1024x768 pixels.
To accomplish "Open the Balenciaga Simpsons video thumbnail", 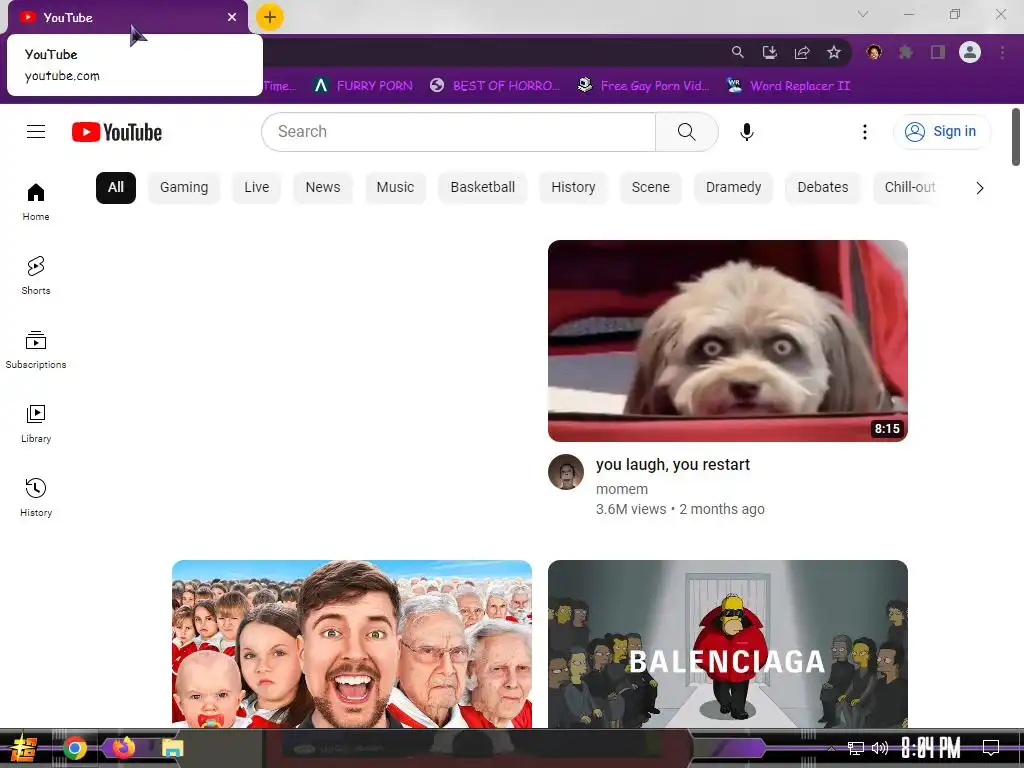I will pyautogui.click(x=728, y=644).
